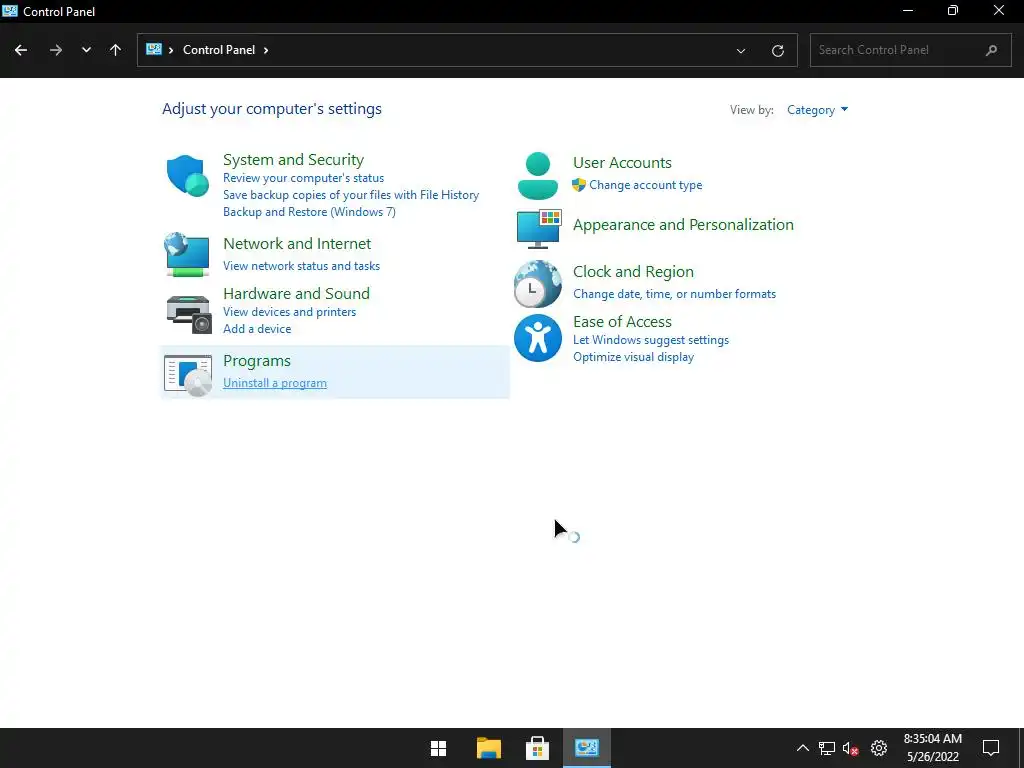Open the Programs category icon
The image size is (1024, 768).
coord(188,376)
